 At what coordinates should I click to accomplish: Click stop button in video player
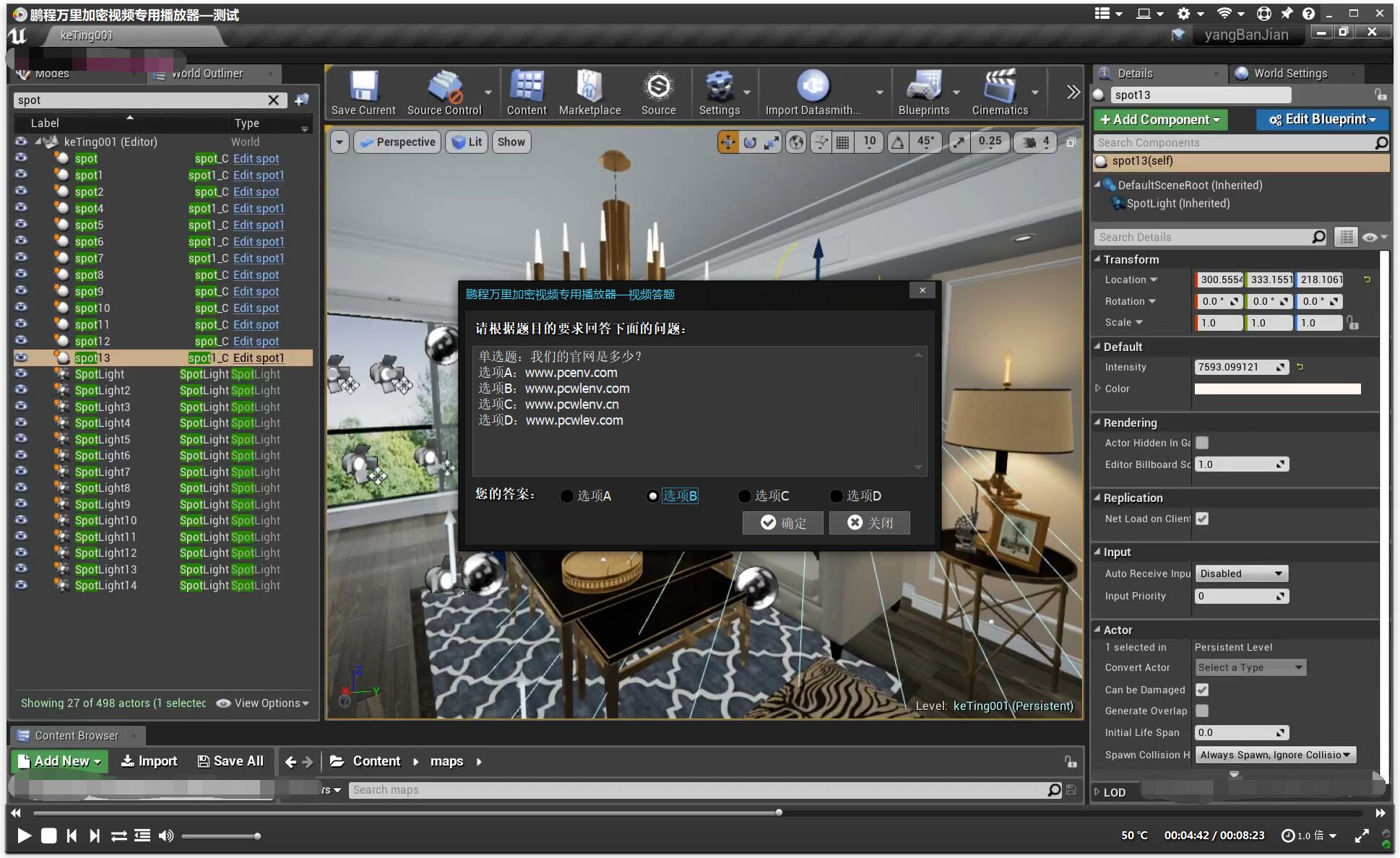(x=48, y=836)
